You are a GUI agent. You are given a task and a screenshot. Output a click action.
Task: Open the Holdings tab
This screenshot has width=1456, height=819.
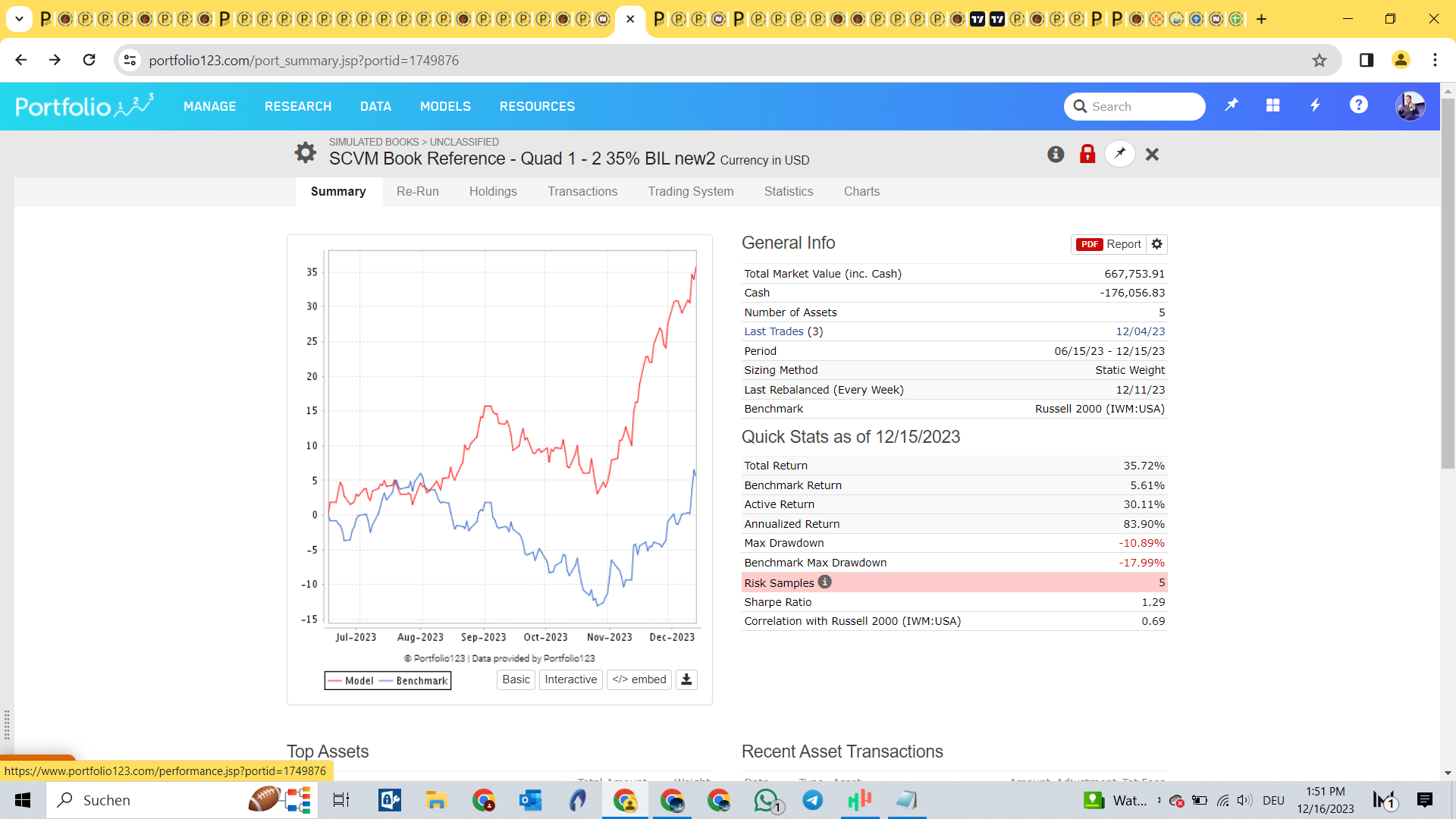tap(493, 191)
